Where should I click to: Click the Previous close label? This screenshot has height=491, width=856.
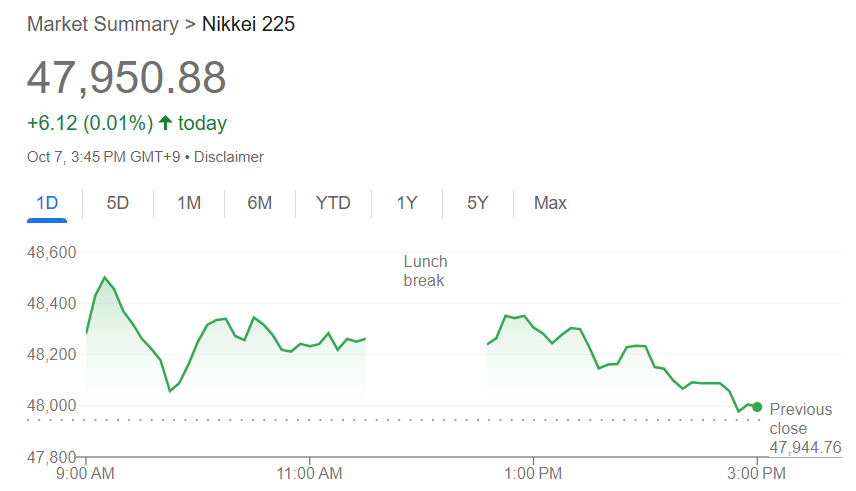click(x=800, y=419)
